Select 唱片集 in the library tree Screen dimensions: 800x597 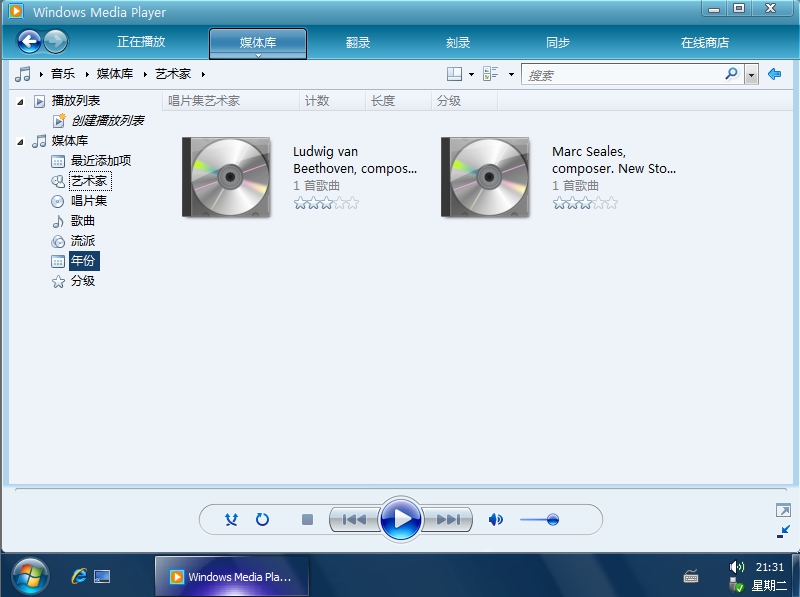coord(89,201)
